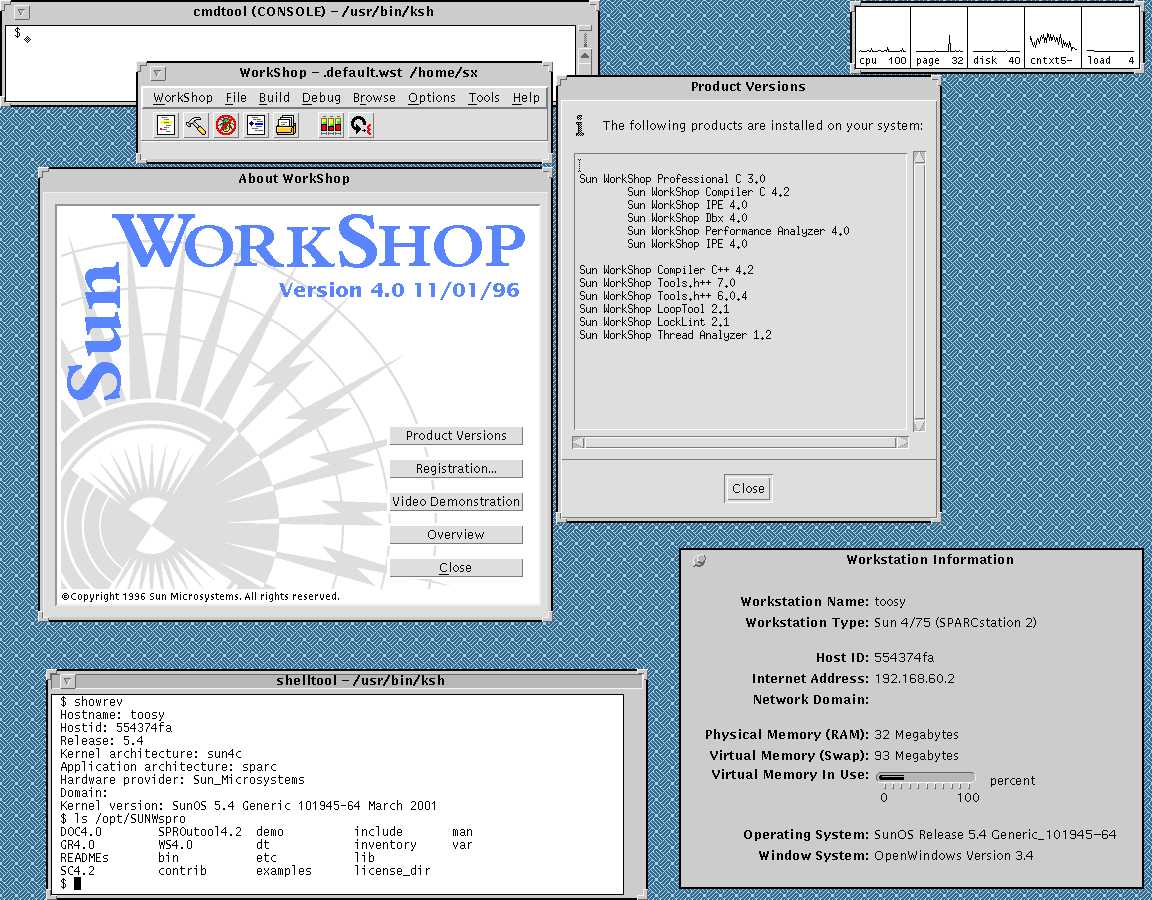Screen dimensions: 1152x900
Task: Click the info icon in Product Versions
Action: tap(580, 126)
